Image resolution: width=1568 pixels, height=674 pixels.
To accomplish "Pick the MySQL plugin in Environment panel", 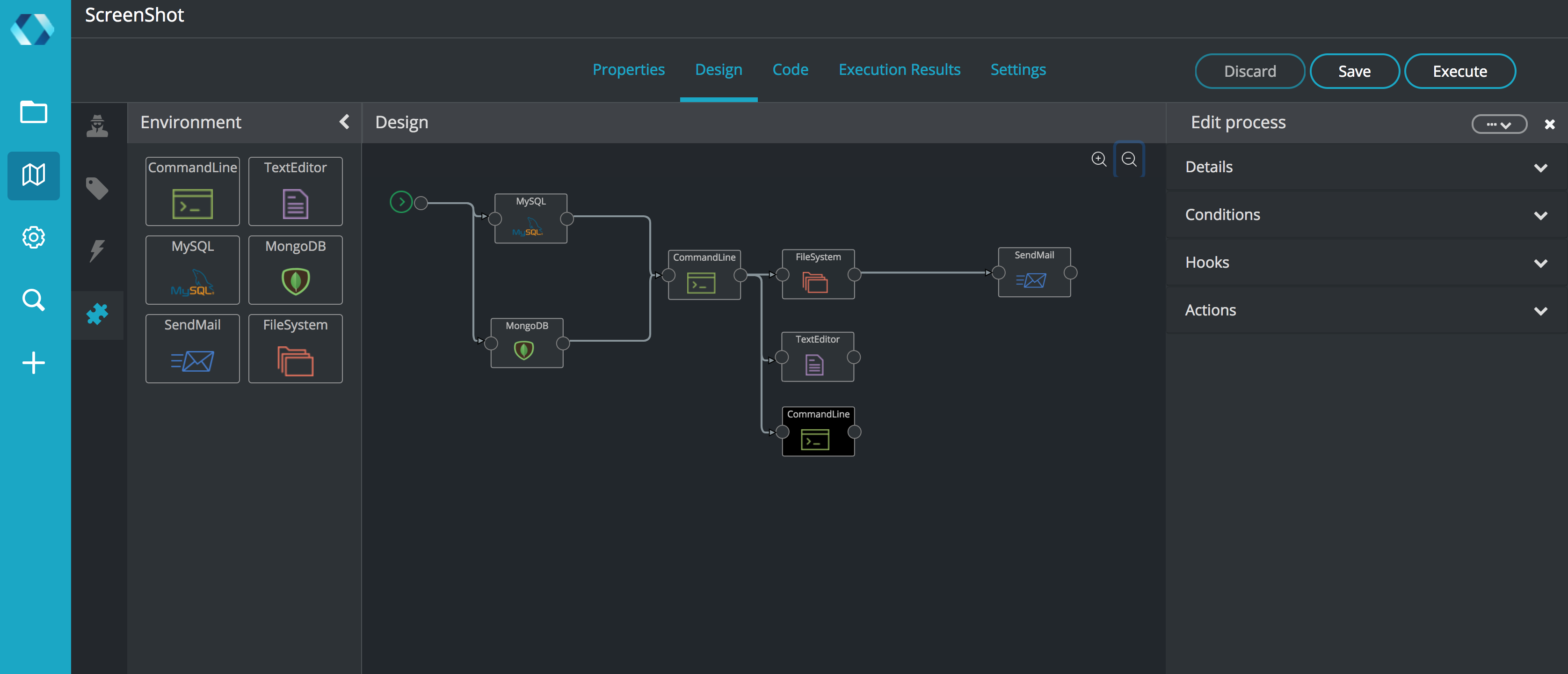I will (192, 270).
